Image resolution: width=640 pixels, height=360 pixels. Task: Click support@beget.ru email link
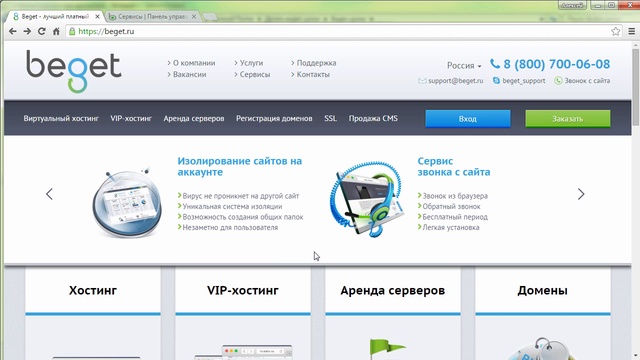pos(456,81)
